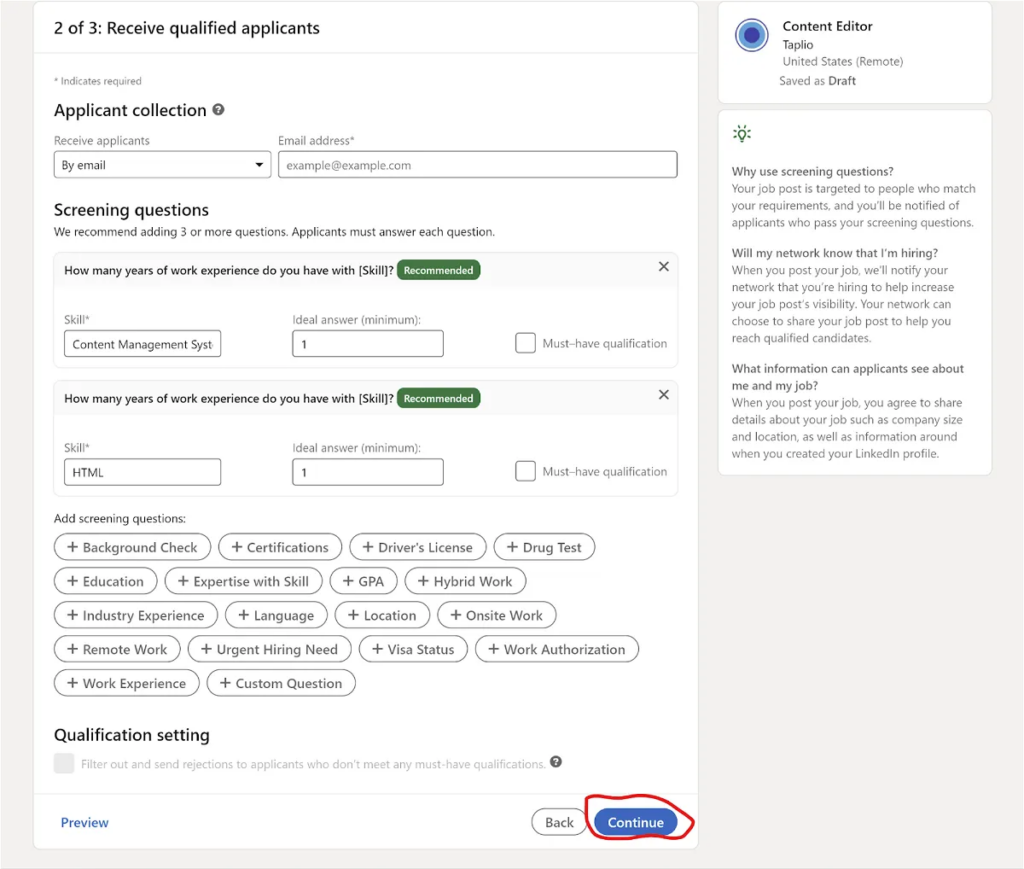Image resolution: width=1024 pixels, height=869 pixels.
Task: Click the Email address input field
Action: 477,165
